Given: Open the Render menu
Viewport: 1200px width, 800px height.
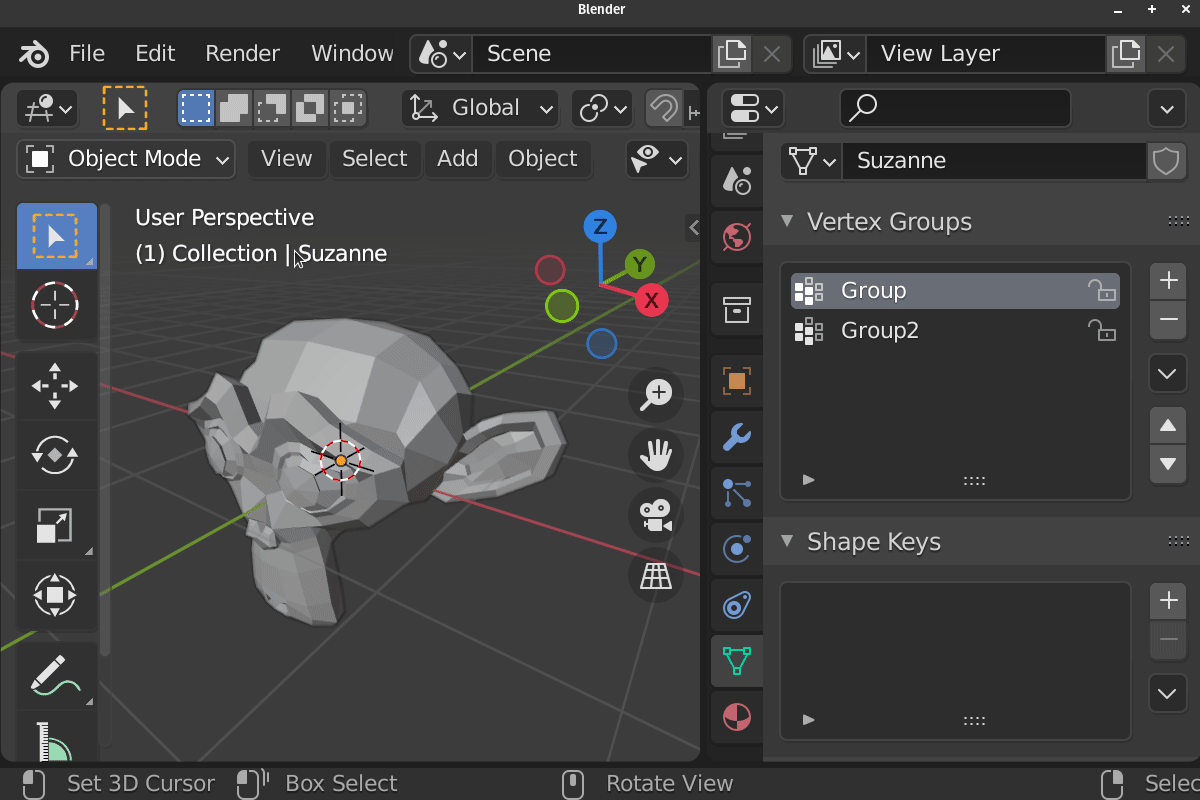Looking at the screenshot, I should coord(242,54).
